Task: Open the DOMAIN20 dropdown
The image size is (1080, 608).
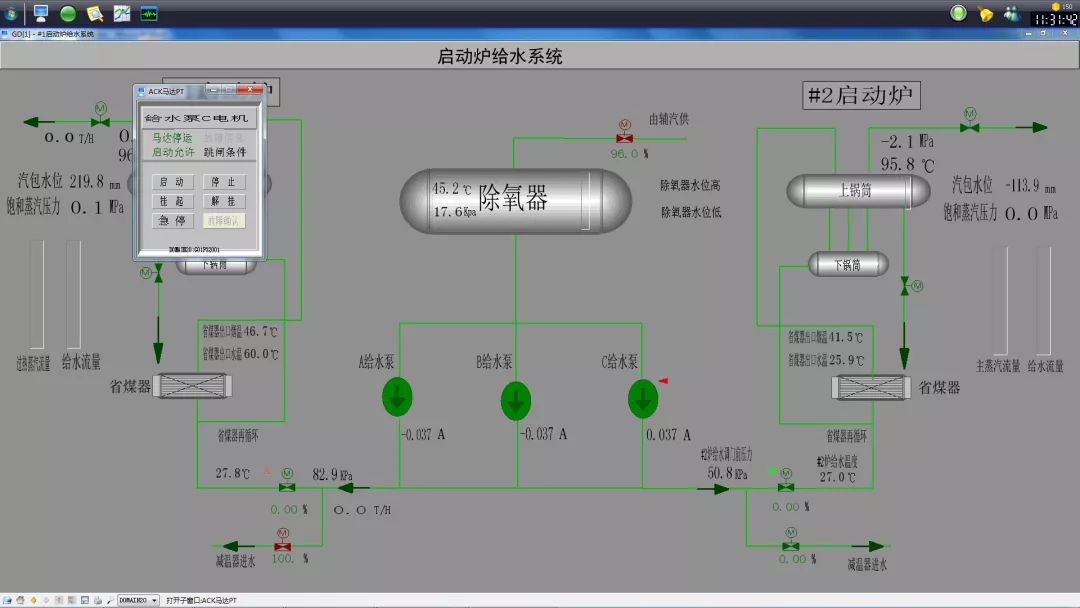Action: pos(138,600)
